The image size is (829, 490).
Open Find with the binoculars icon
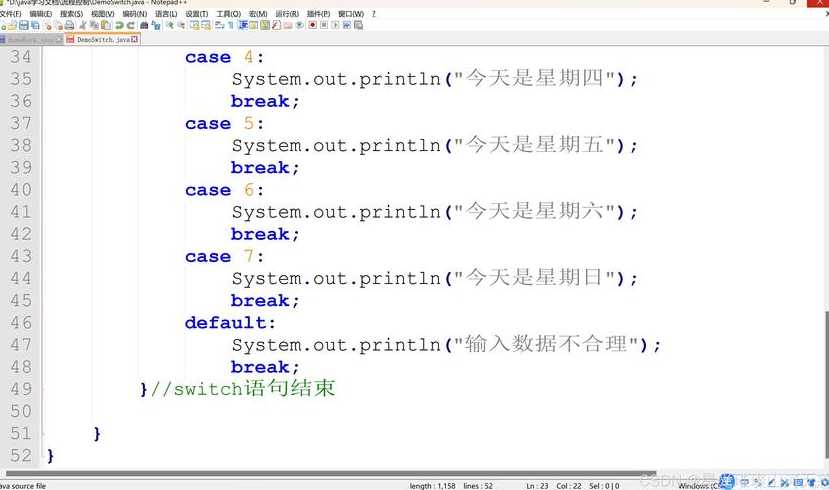(x=144, y=25)
